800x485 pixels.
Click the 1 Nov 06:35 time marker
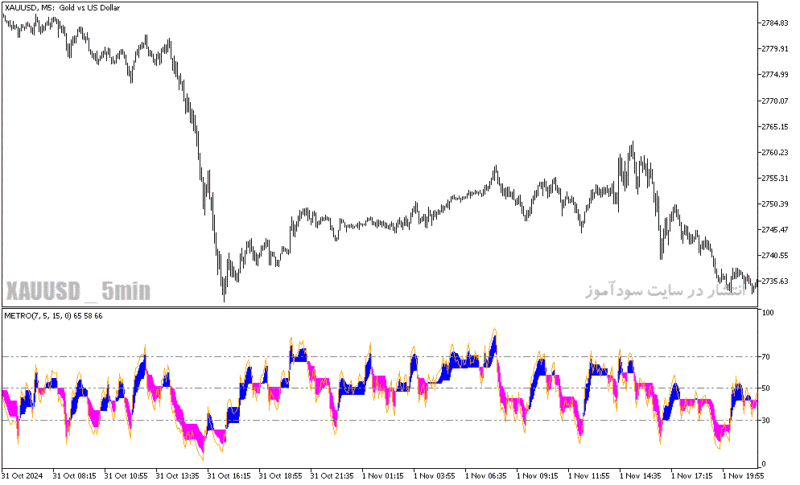[486, 476]
